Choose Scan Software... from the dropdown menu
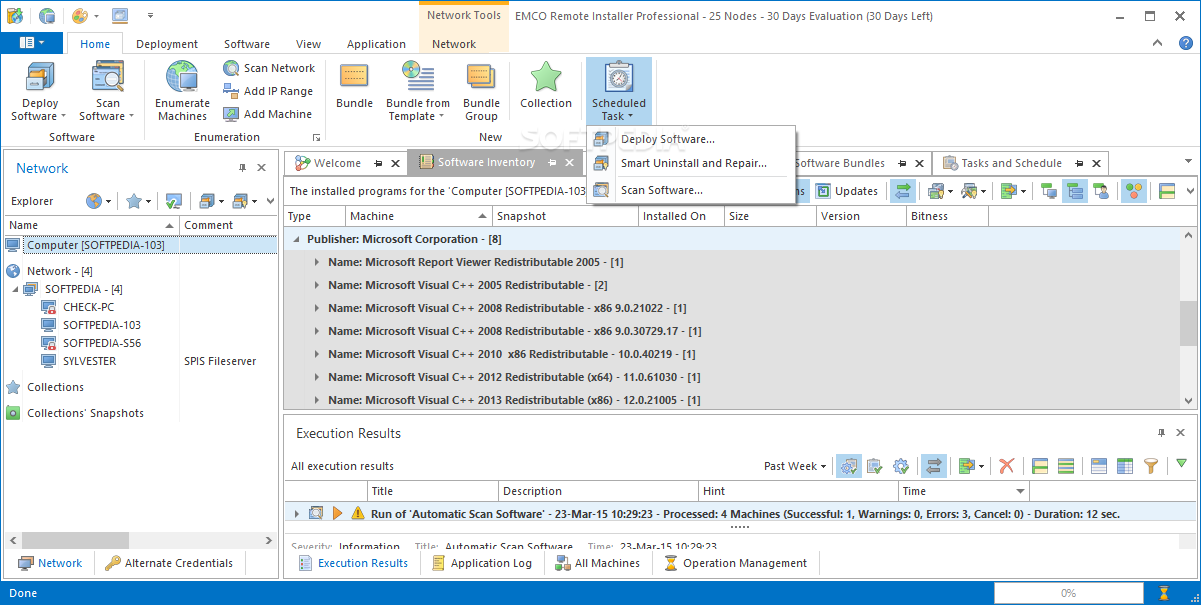This screenshot has height=605, width=1201. pyautogui.click(x=692, y=190)
